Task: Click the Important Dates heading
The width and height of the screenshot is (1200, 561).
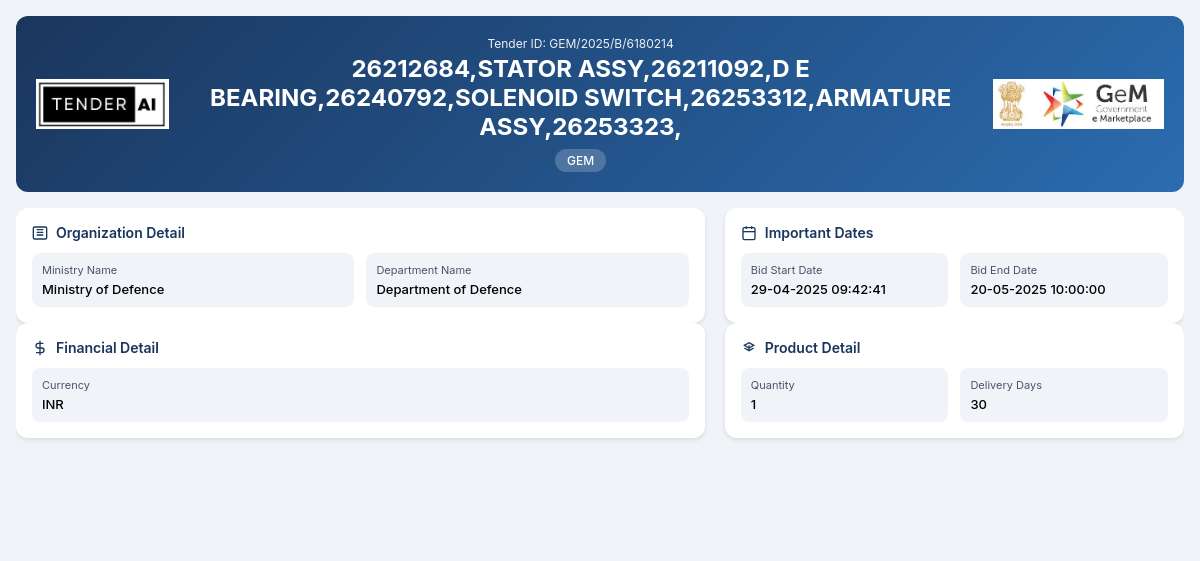Action: tap(819, 233)
